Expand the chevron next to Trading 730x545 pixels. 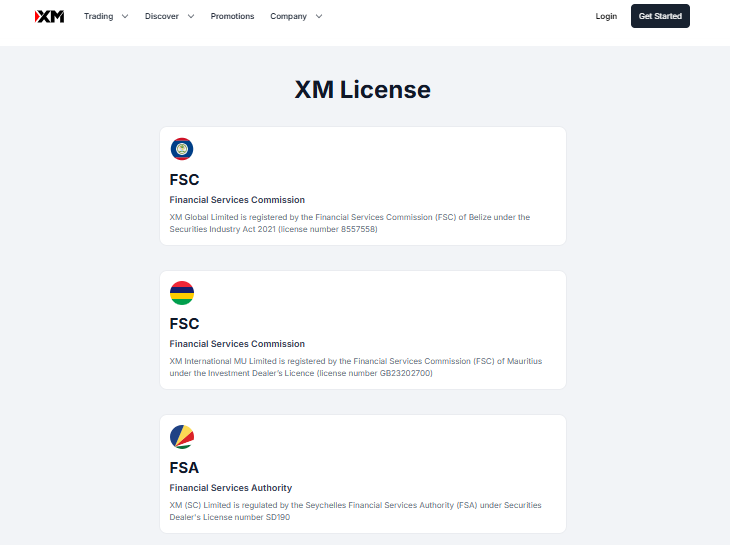coord(125,16)
